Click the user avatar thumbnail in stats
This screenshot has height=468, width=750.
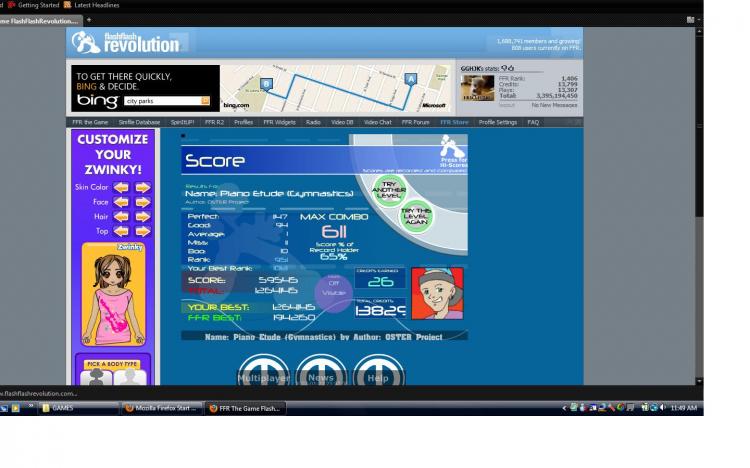[477, 88]
